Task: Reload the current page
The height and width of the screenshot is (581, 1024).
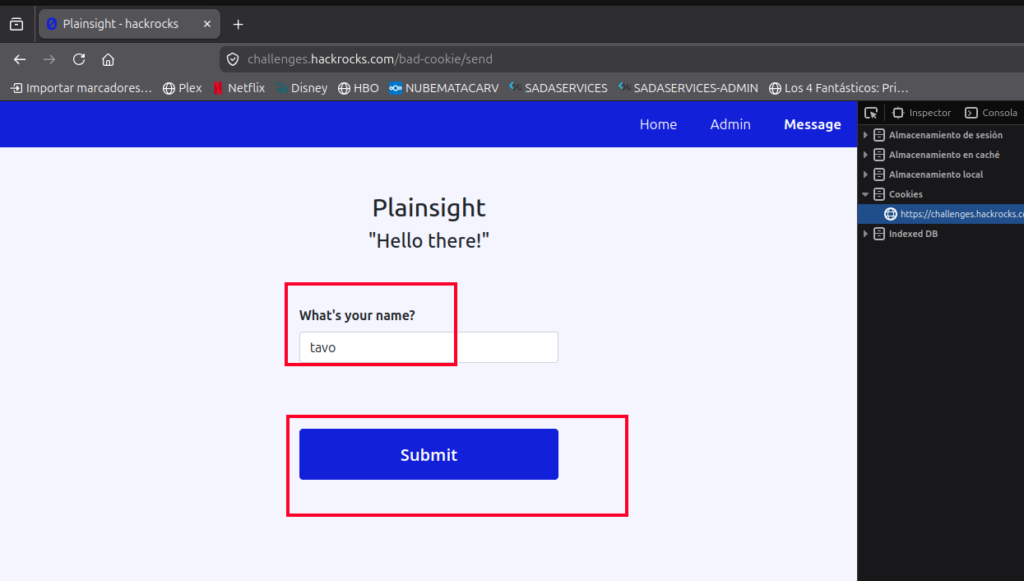Action: tap(79, 59)
